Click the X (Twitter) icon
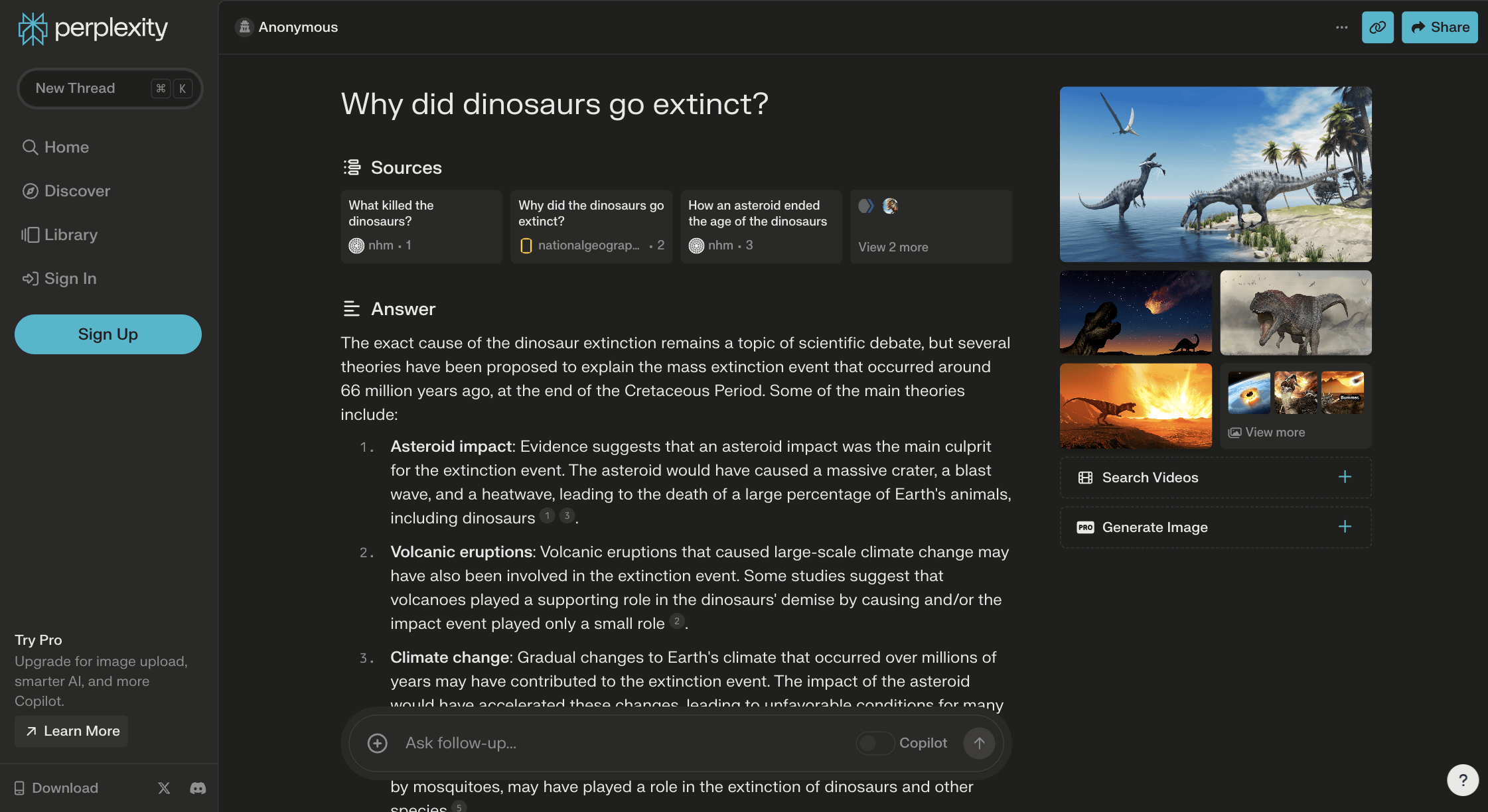 (164, 787)
